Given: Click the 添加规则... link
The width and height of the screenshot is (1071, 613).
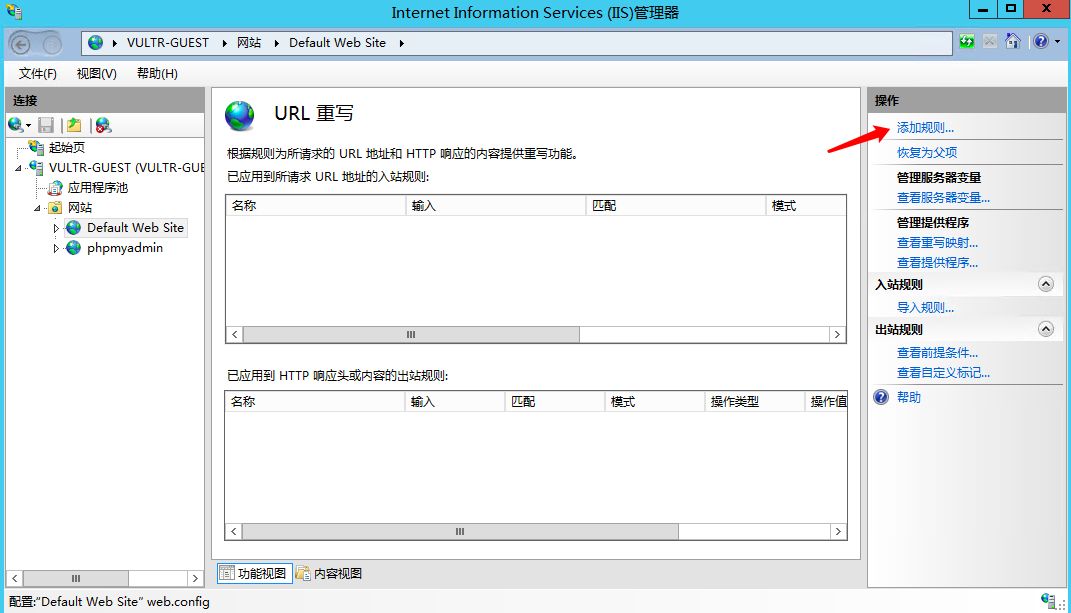Looking at the screenshot, I should click(925, 128).
